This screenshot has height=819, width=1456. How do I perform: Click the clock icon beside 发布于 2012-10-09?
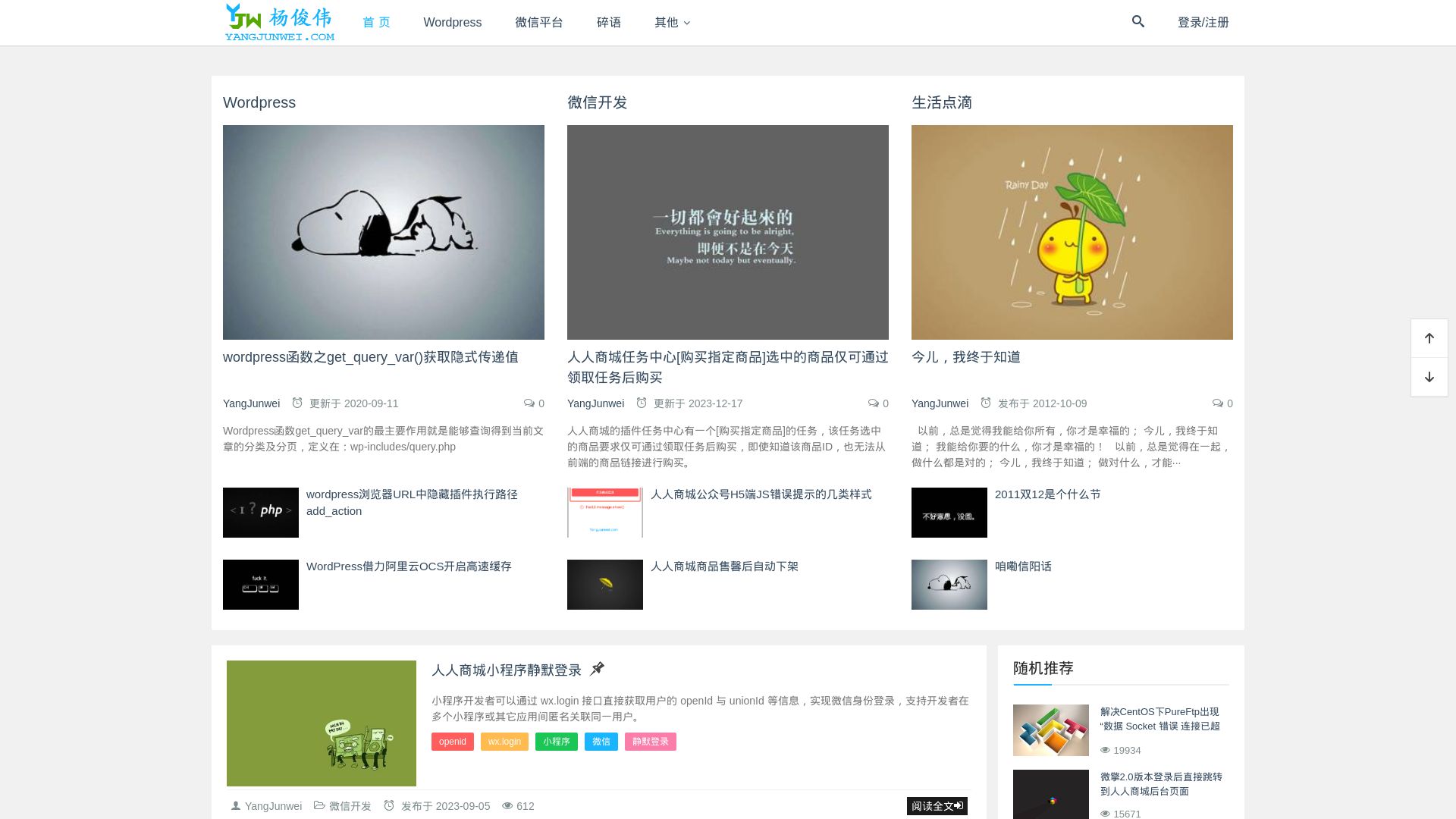tap(985, 403)
